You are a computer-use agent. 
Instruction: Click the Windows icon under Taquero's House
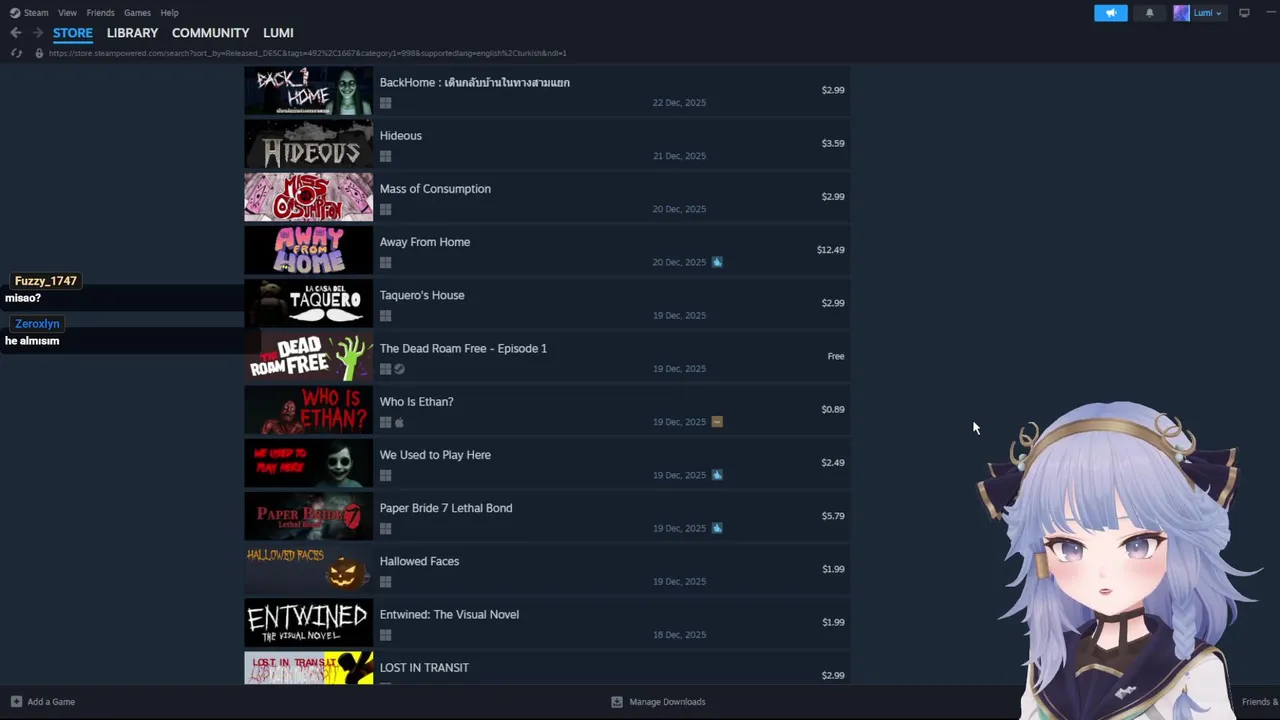pyautogui.click(x=385, y=316)
